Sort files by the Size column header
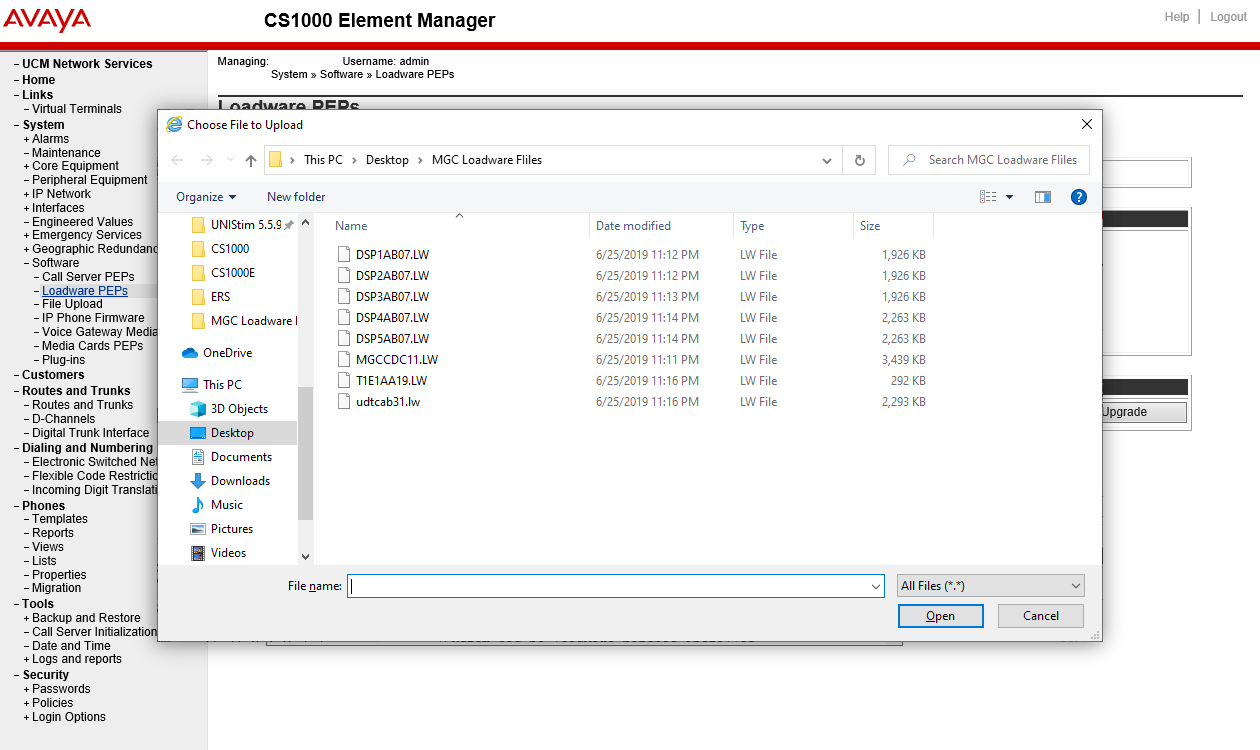Viewport: 1260px width, 750px height. pos(870,226)
